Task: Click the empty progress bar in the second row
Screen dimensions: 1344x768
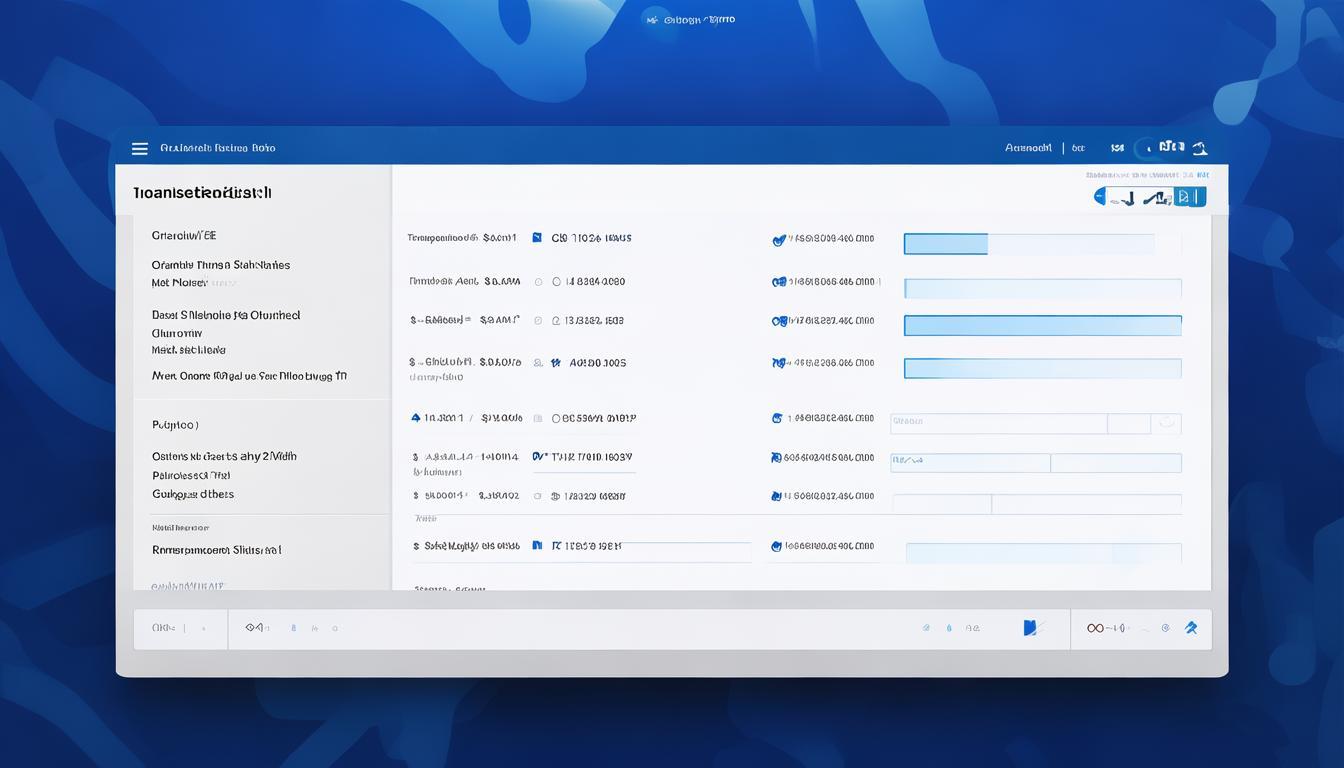Action: (x=1043, y=289)
